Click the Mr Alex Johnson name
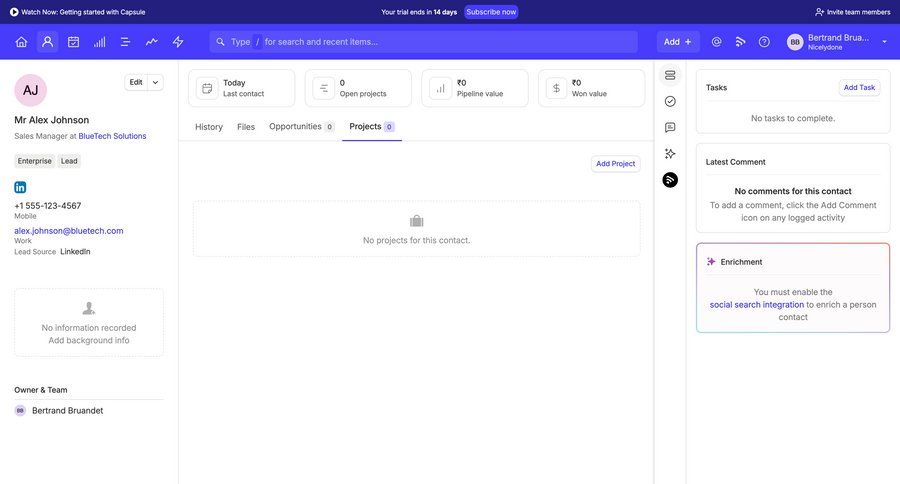 point(52,120)
